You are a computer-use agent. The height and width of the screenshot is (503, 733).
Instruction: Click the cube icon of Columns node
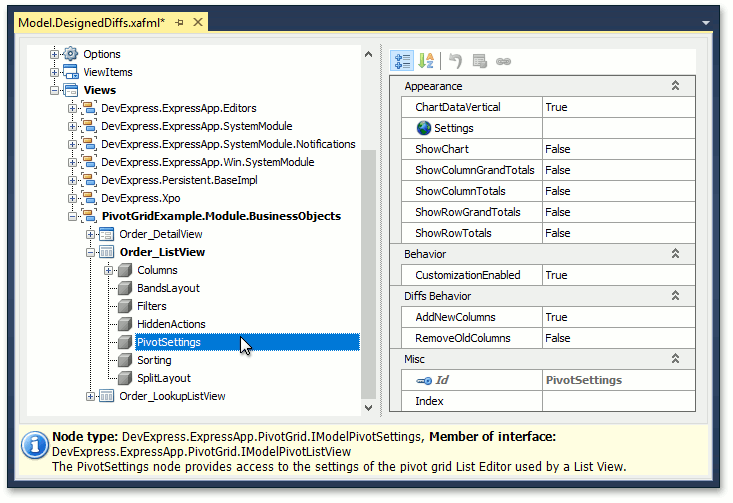pos(124,270)
